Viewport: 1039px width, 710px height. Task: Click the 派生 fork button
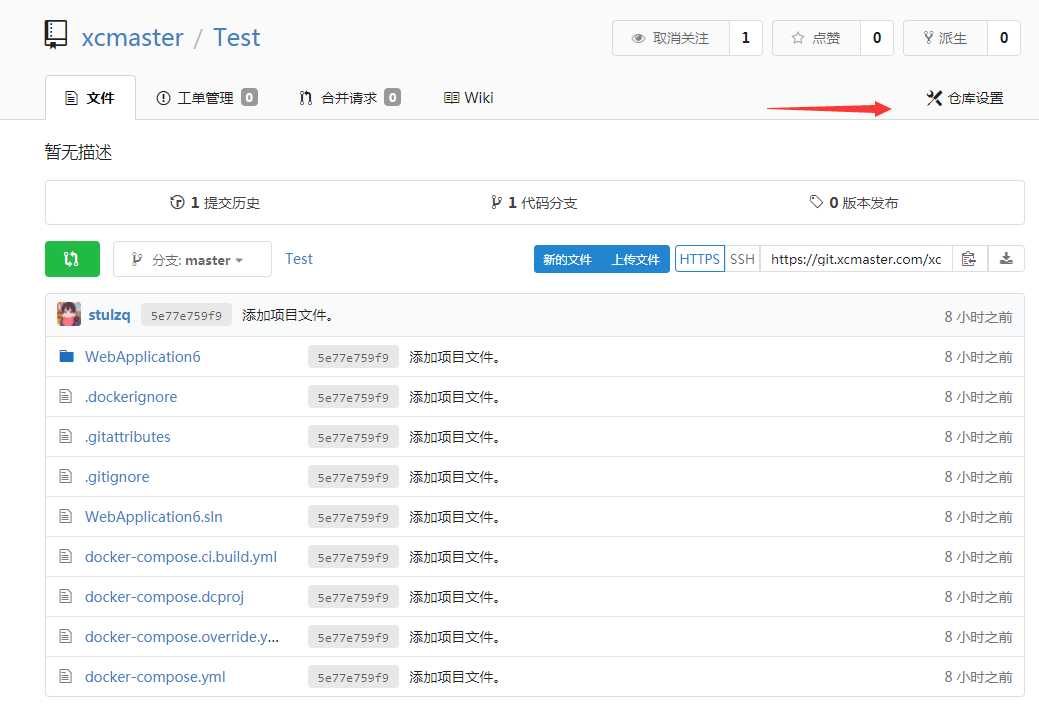coord(946,38)
